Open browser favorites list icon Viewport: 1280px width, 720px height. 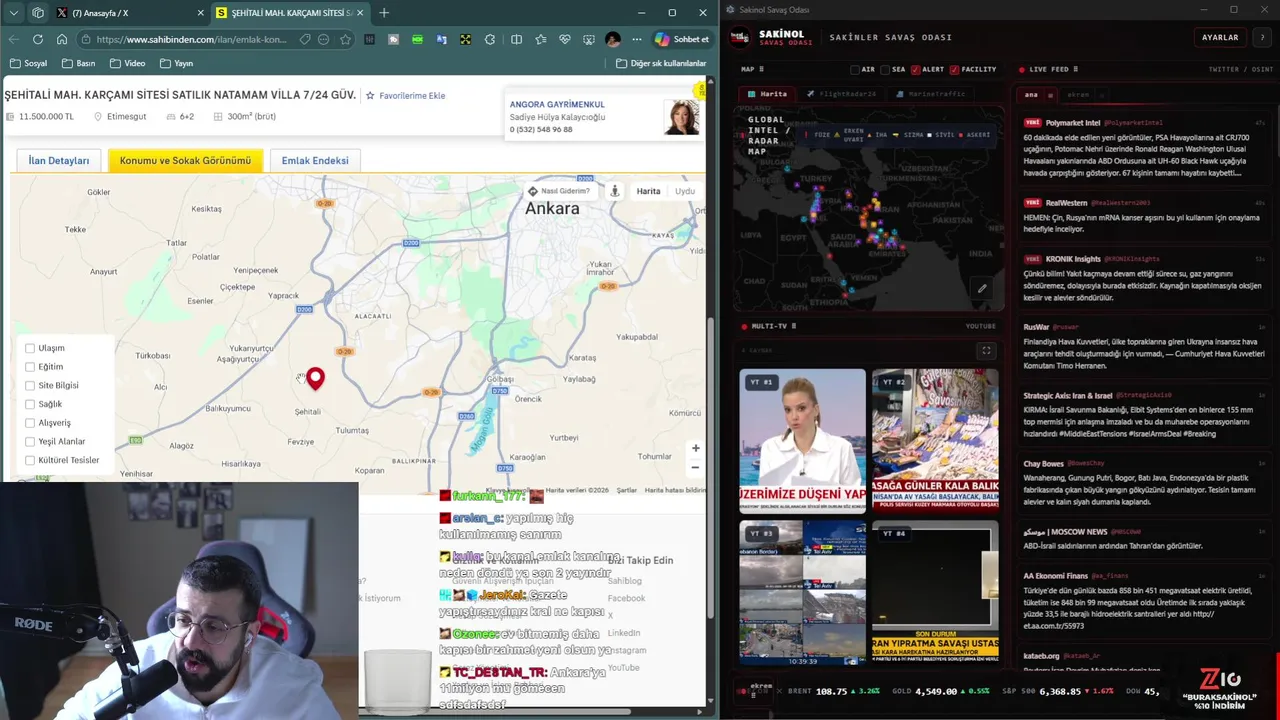coord(541,39)
